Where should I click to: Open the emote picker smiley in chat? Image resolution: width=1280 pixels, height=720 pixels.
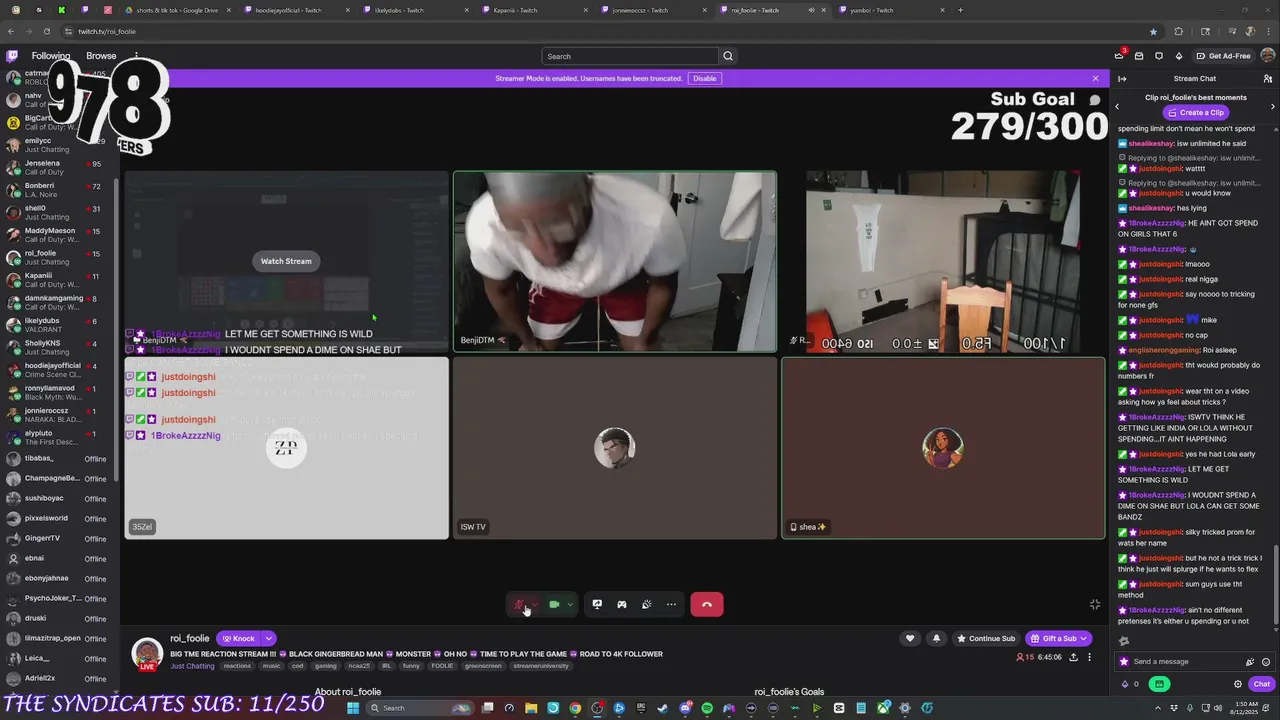point(1266,661)
